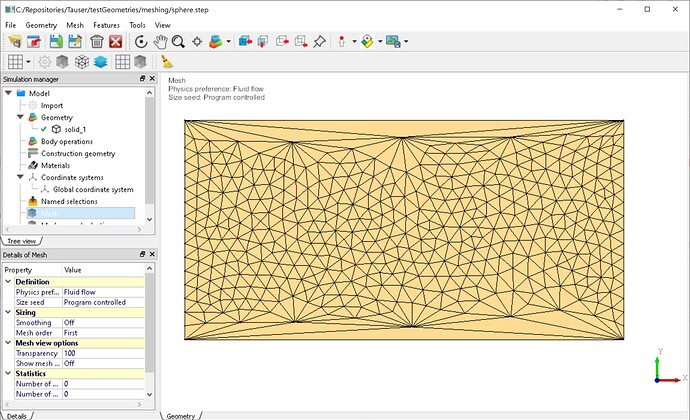The image size is (690, 420).
Task: Collapse the Coordinate systems tree node
Action: click(20, 177)
